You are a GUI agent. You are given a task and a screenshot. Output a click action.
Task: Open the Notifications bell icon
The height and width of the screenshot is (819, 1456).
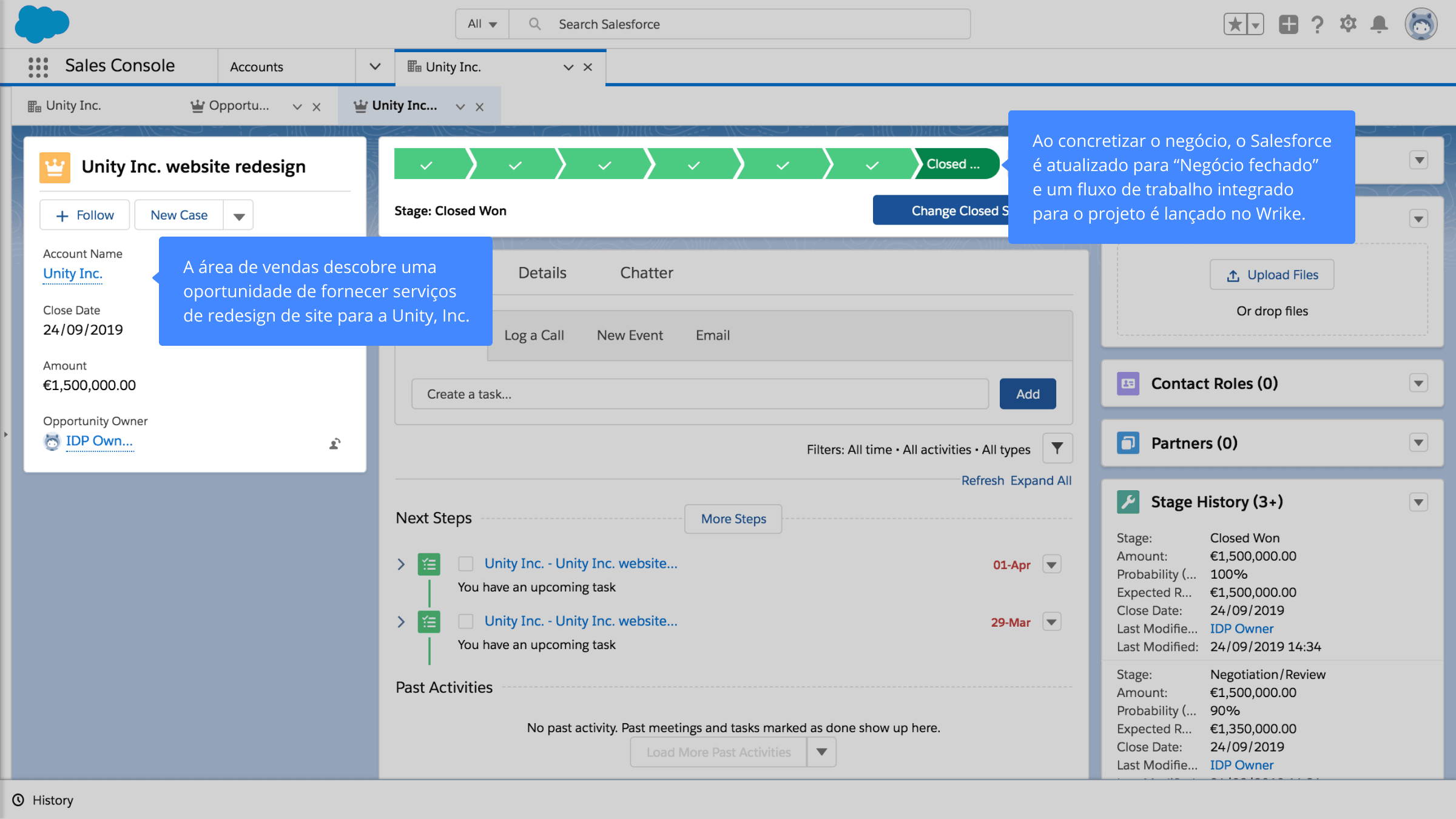click(1380, 24)
